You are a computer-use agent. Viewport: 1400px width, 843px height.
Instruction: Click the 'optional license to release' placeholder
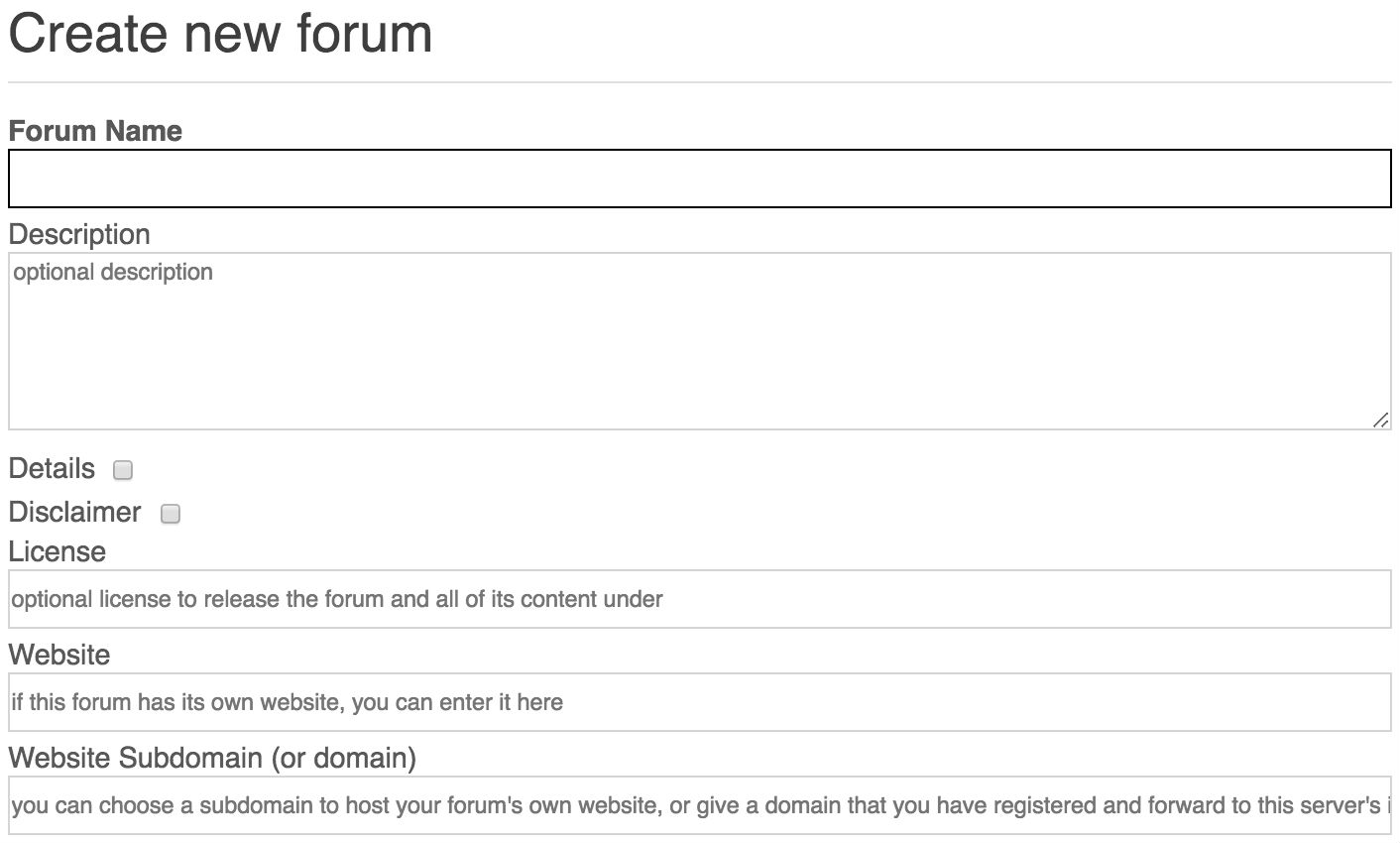[x=337, y=599]
